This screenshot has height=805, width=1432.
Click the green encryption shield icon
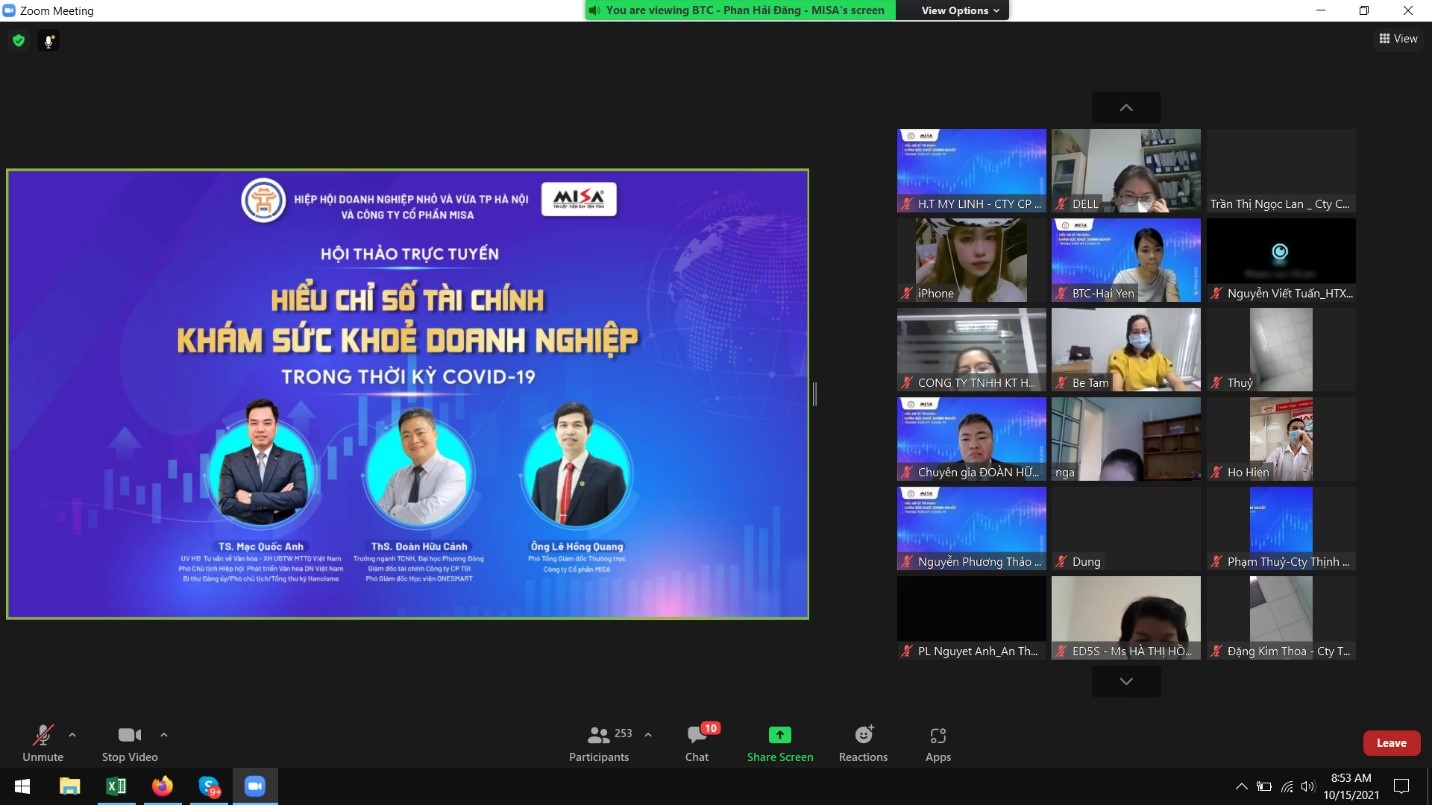click(18, 41)
